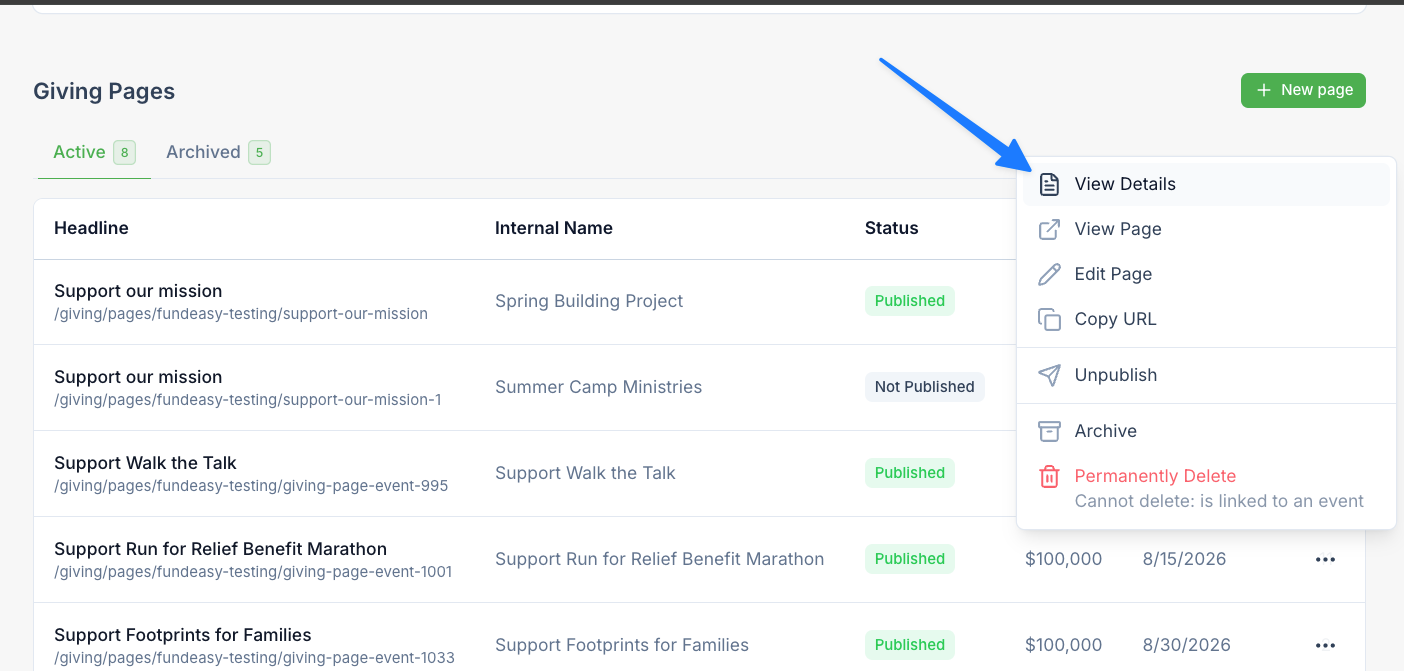This screenshot has height=671, width=1404.
Task: Click the View Details document icon
Action: click(1049, 184)
